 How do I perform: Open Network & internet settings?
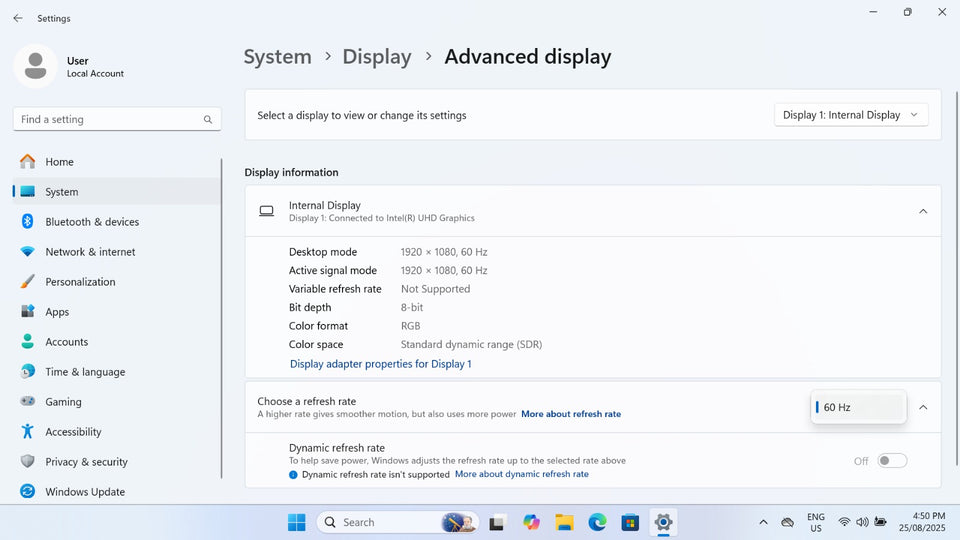click(116, 252)
